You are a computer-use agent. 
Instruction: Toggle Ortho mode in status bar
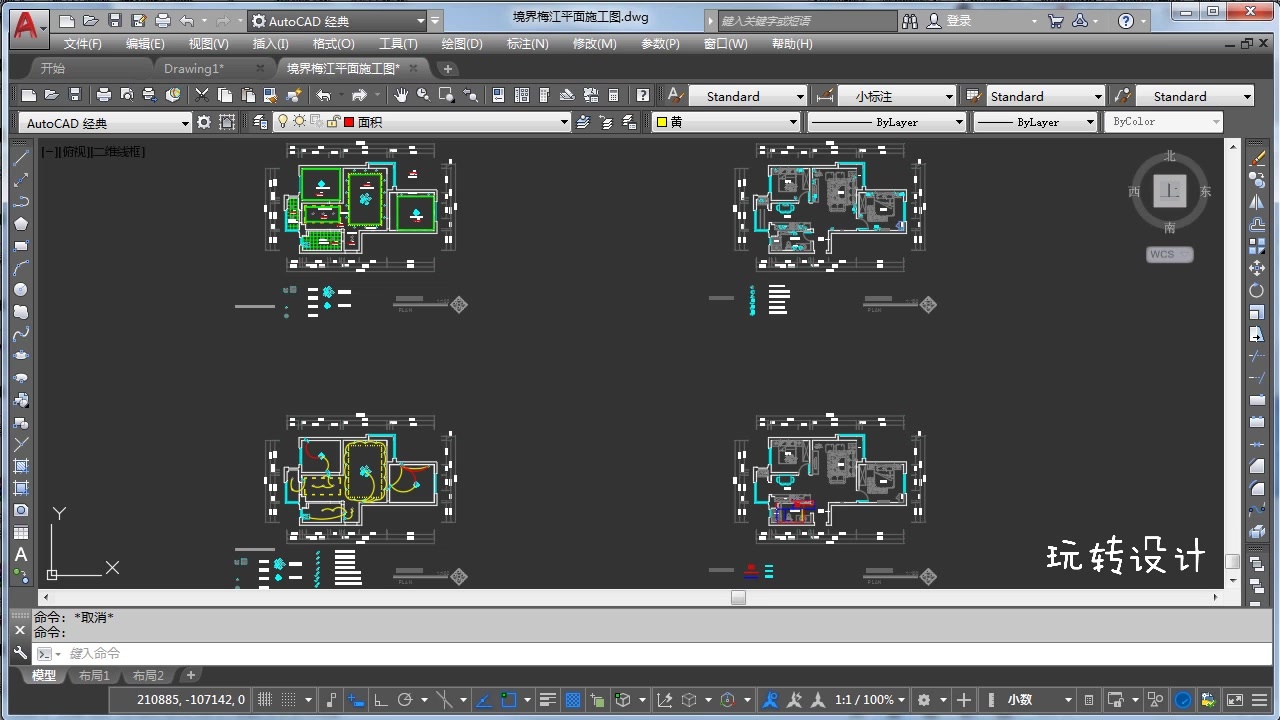[x=380, y=700]
